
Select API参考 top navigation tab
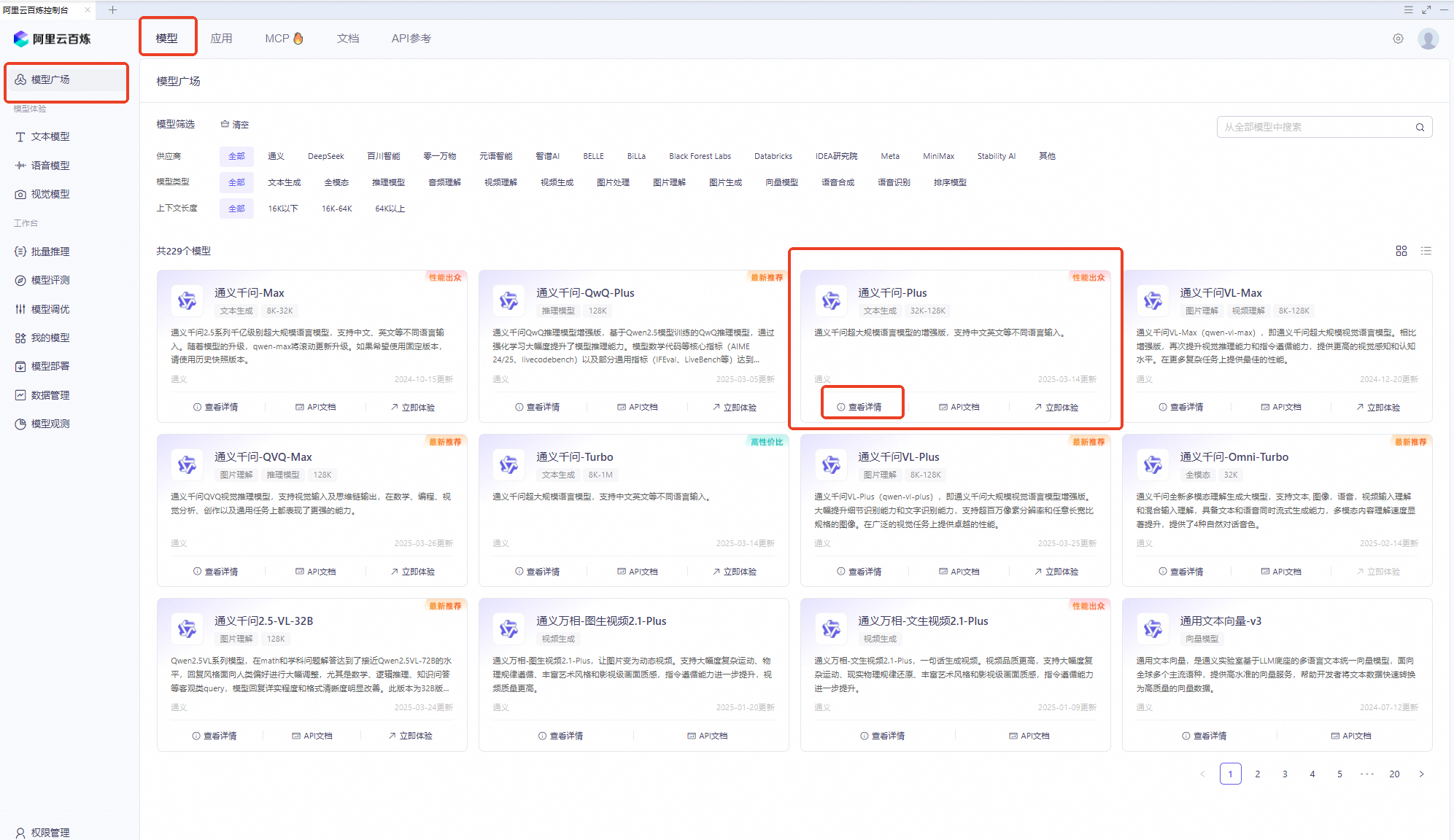click(411, 38)
